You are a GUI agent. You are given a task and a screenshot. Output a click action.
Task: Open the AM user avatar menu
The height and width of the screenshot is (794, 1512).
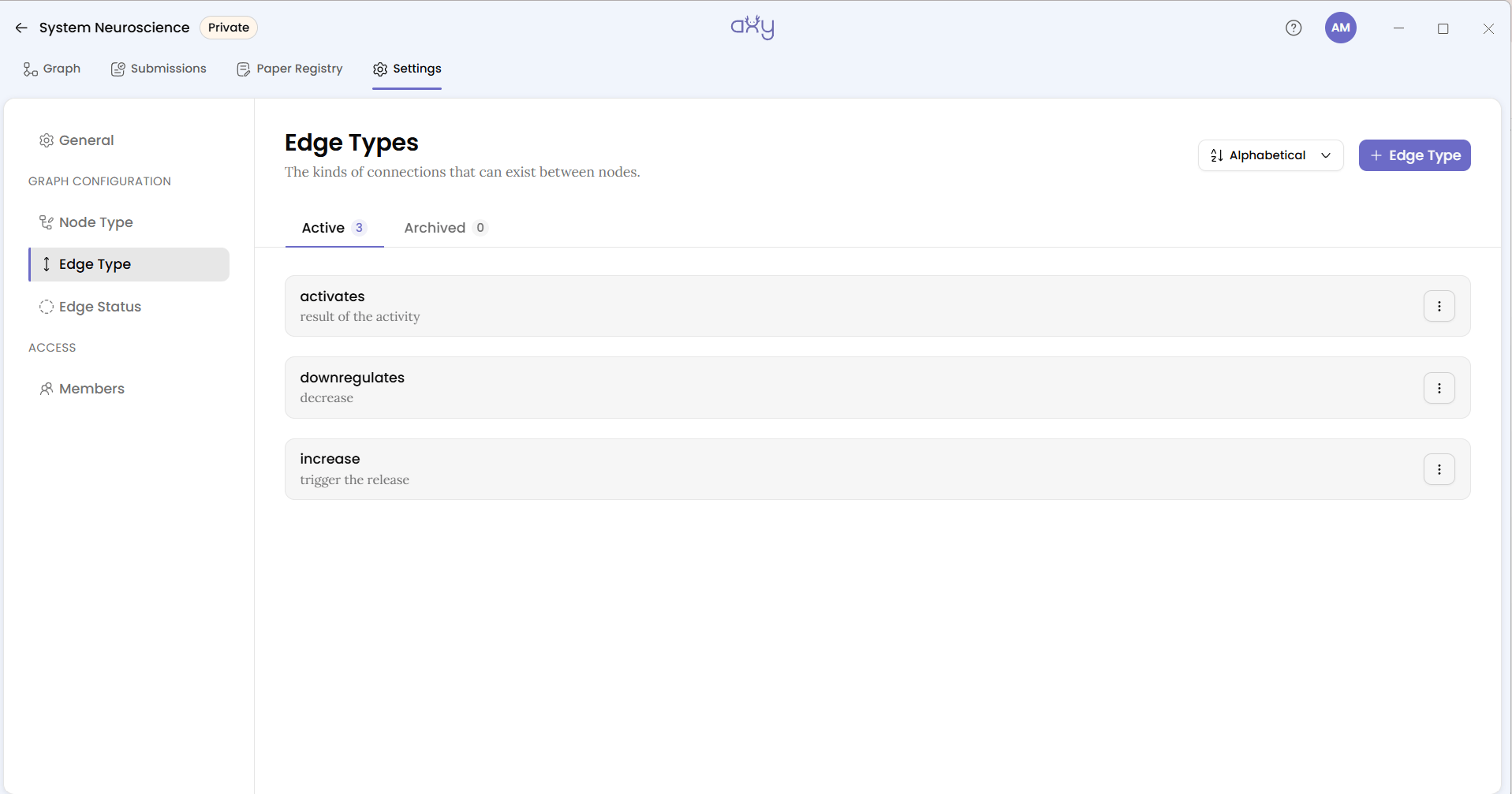coord(1340,28)
